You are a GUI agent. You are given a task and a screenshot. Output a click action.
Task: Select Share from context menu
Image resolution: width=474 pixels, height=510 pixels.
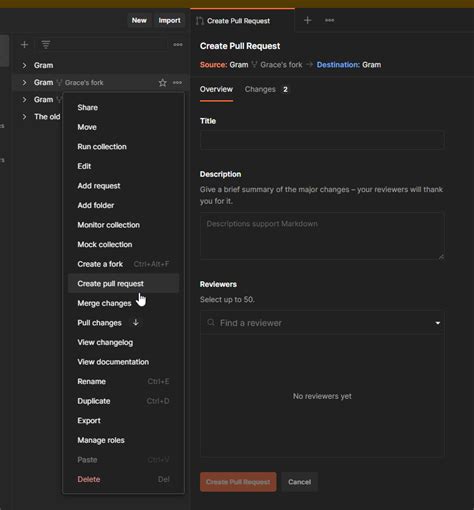[x=123, y=107]
